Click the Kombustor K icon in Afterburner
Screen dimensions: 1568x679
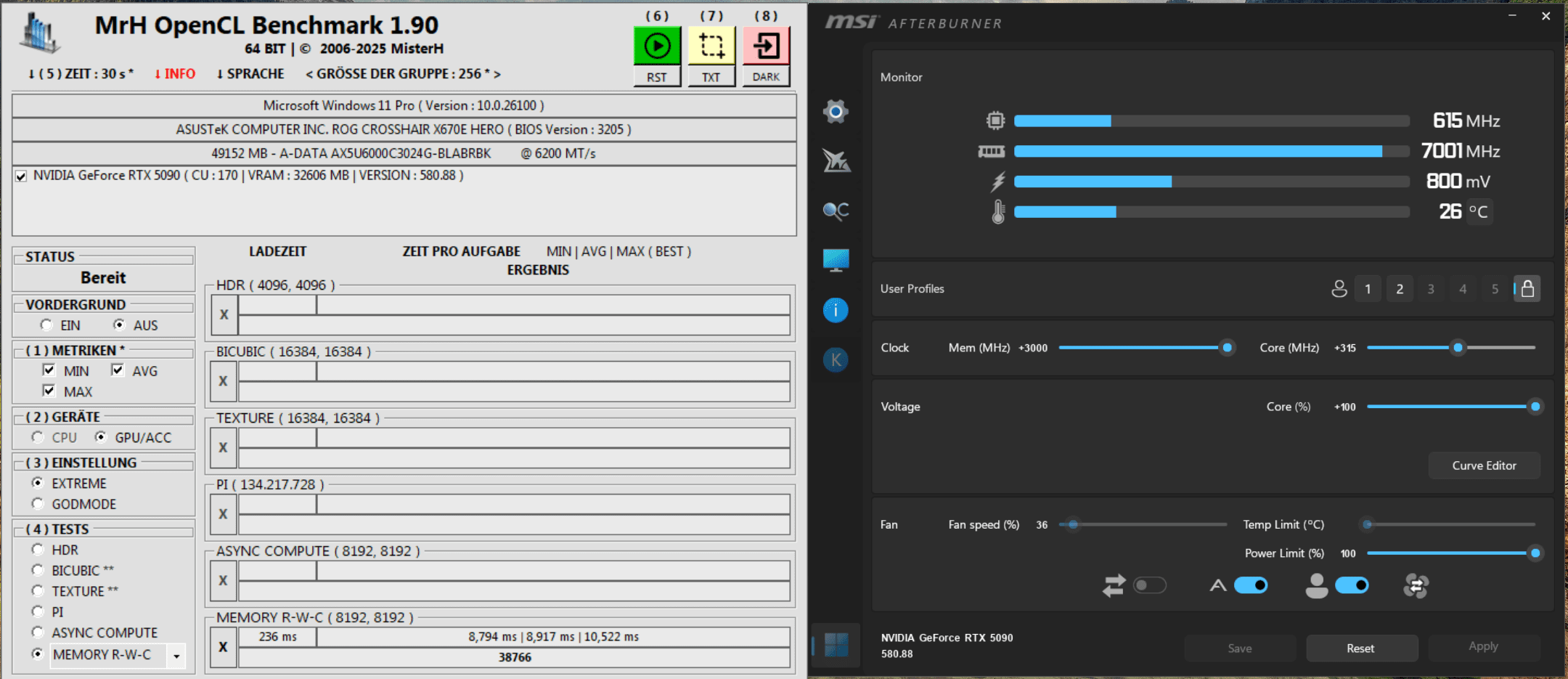click(x=836, y=359)
